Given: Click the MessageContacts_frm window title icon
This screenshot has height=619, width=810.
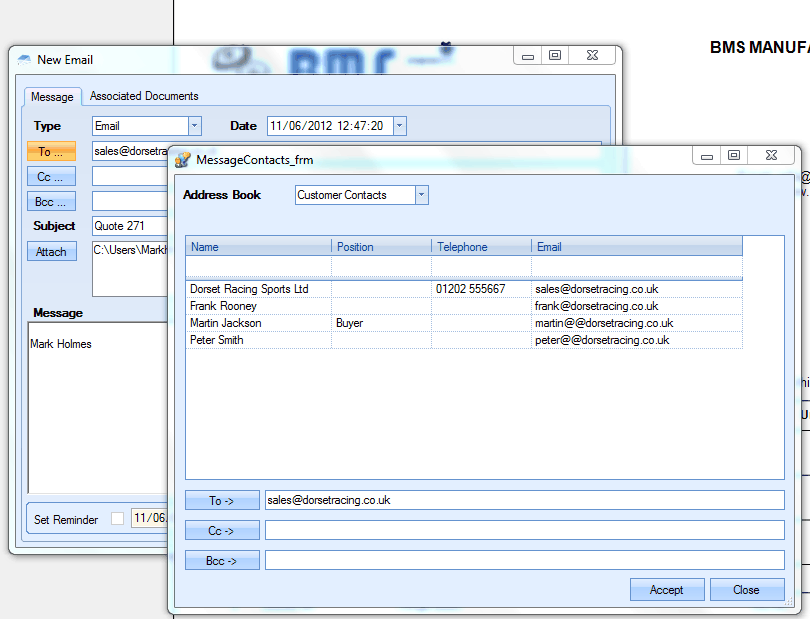Looking at the screenshot, I should click(x=183, y=160).
